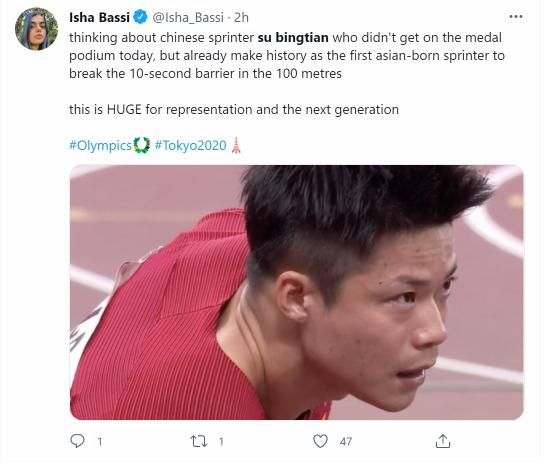Click the Olympics wreath emoji icon

[x=142, y=145]
